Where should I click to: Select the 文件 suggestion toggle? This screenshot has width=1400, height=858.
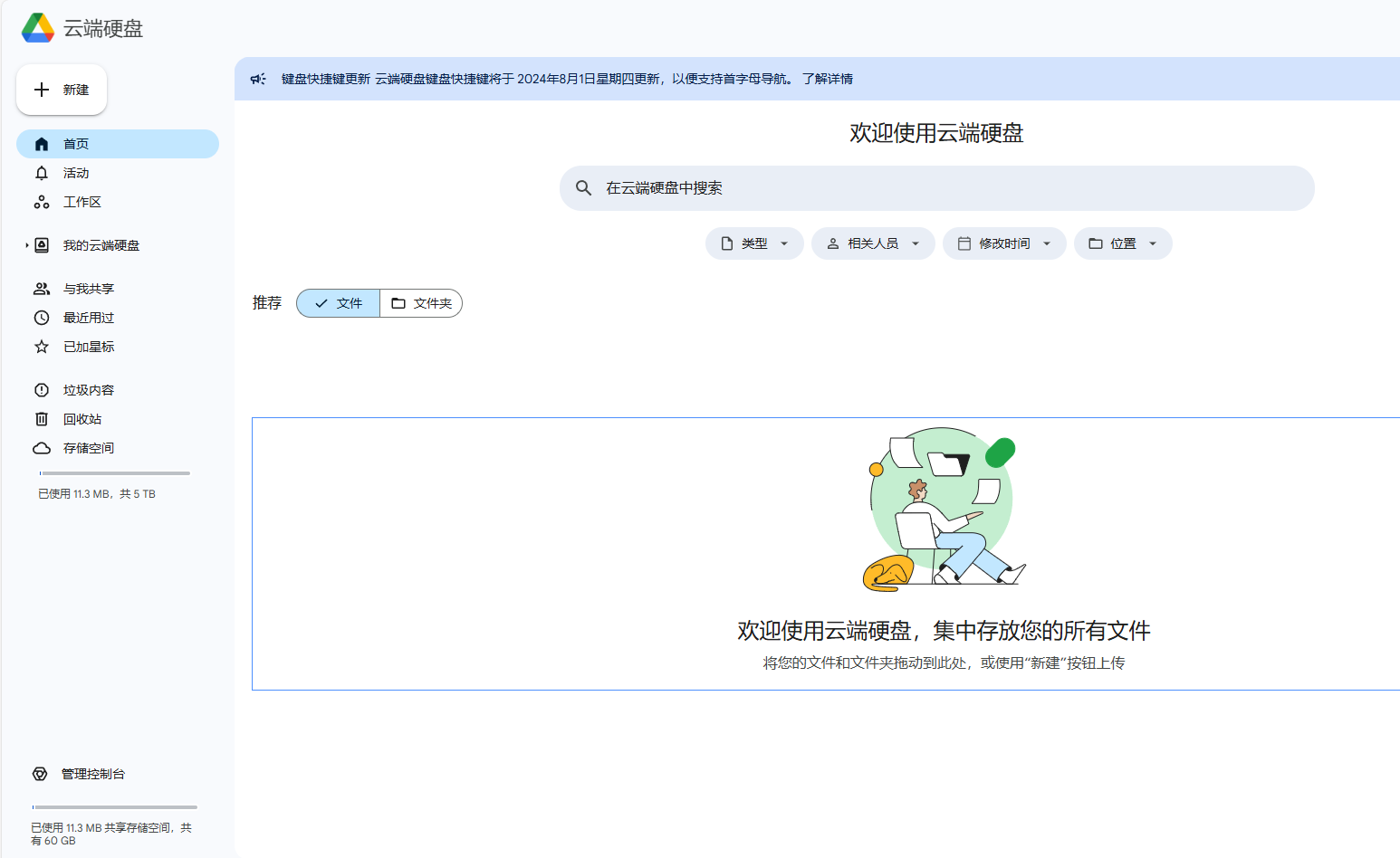[x=338, y=303]
